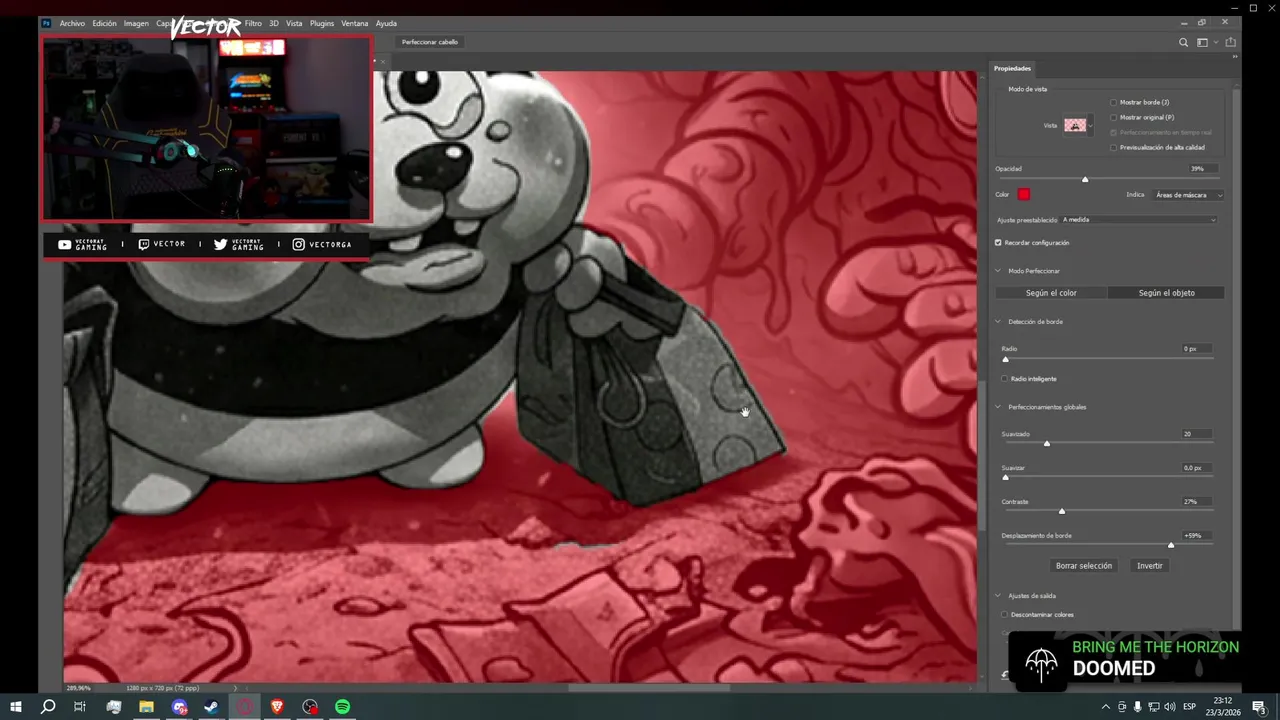Collapse the Detección de borde section

(998, 322)
